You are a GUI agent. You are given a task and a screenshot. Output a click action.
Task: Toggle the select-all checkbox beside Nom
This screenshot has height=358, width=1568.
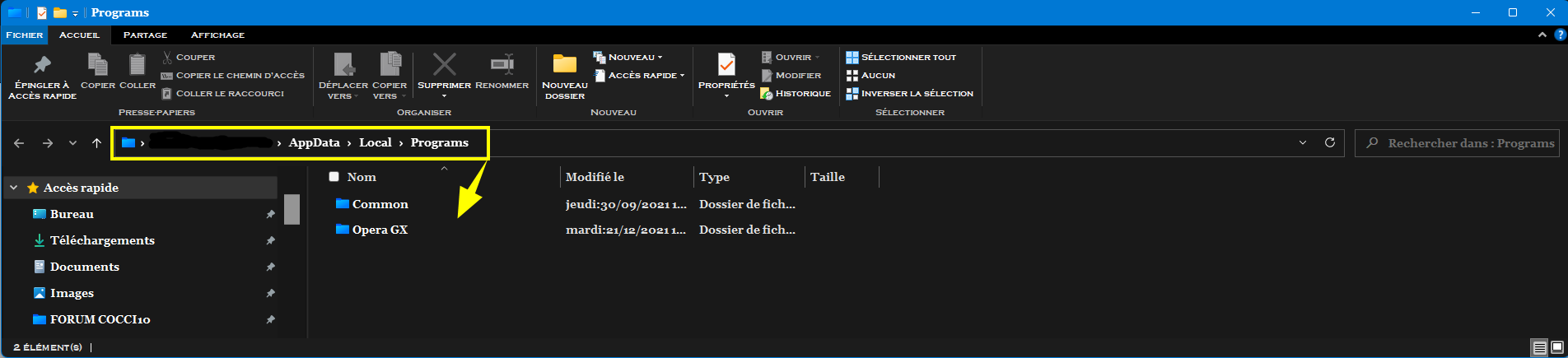coord(334,177)
